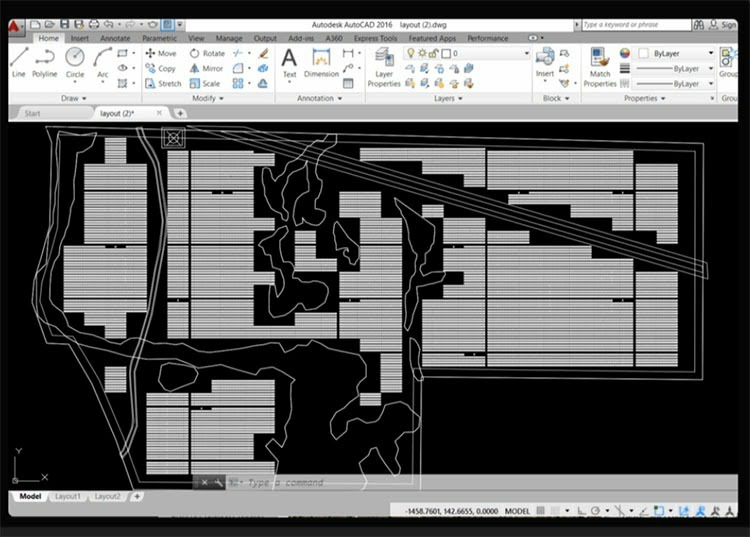The image size is (750, 537).
Task: Click the Text annotation tool
Action: point(289,63)
